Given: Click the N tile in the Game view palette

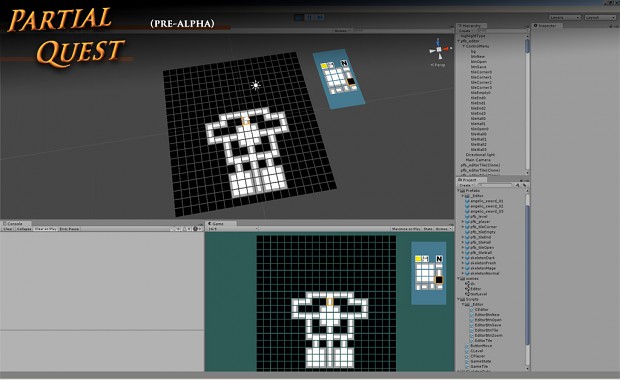Looking at the screenshot, I should (x=439, y=259).
